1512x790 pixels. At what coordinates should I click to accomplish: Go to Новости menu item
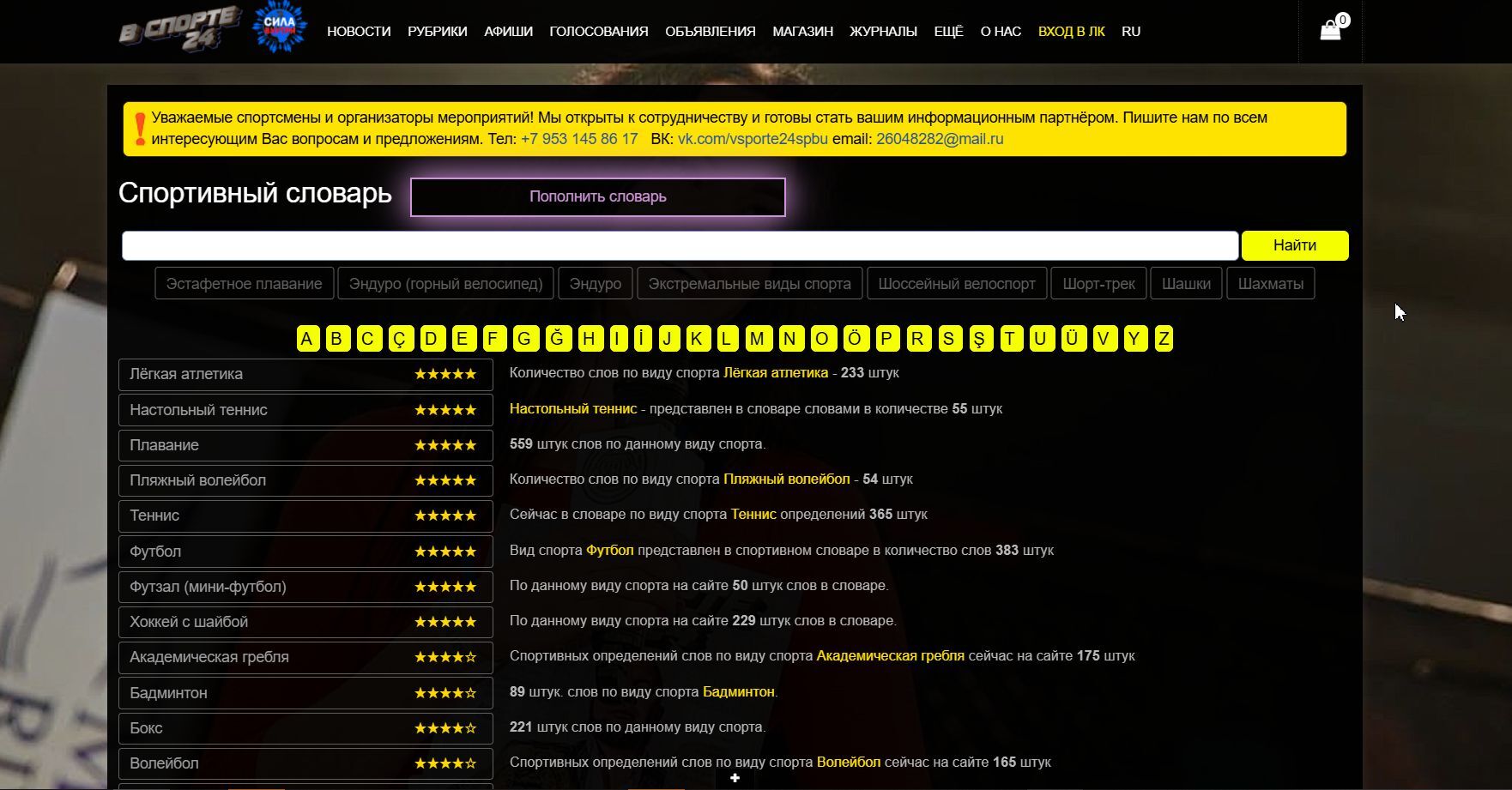(359, 32)
